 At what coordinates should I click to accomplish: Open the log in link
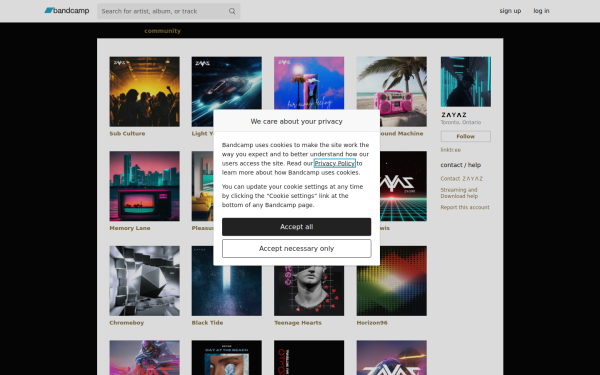541,11
